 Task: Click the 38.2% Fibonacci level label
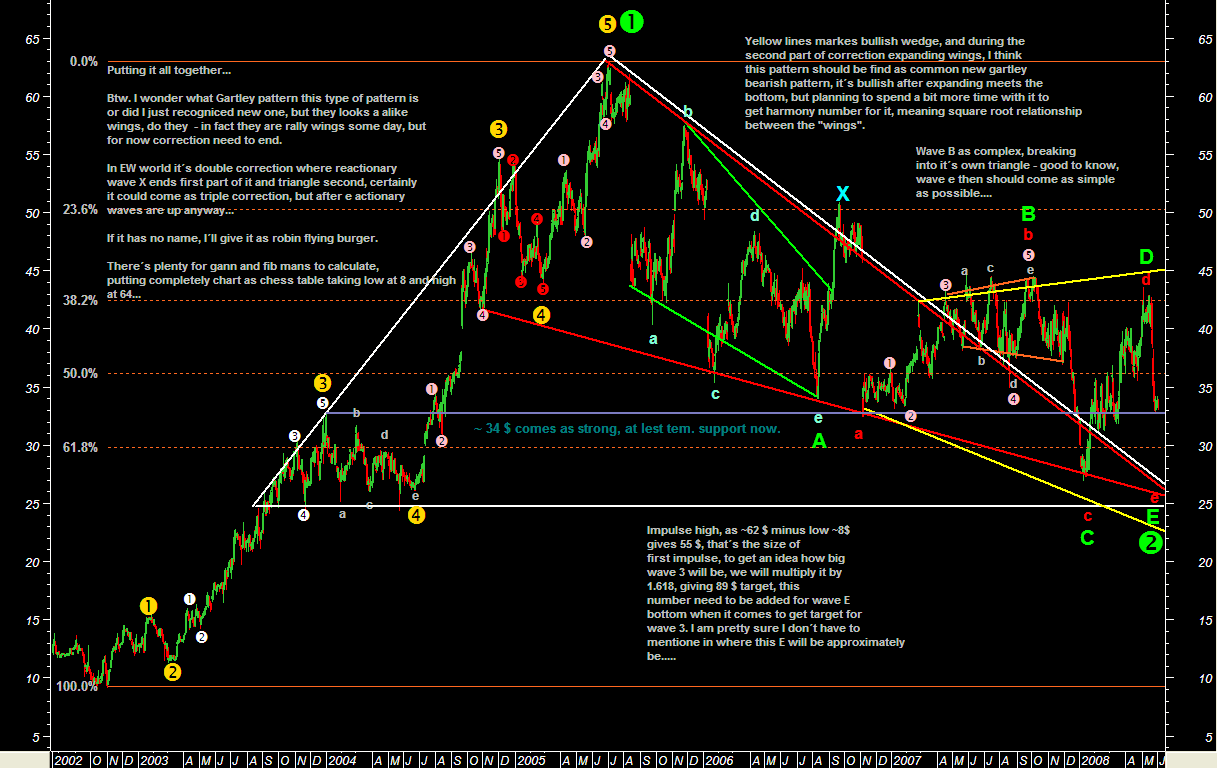(80, 299)
